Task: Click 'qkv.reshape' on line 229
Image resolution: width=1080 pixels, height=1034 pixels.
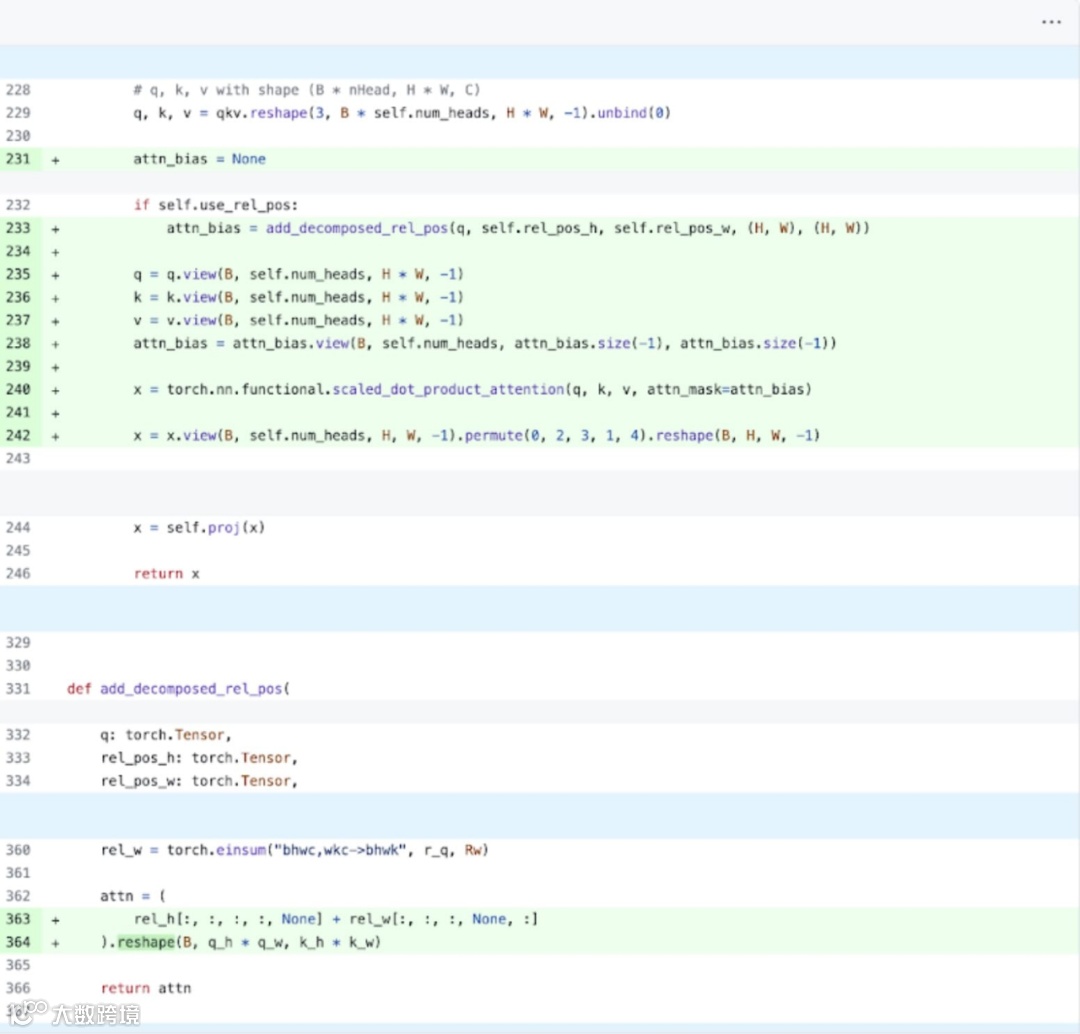Action: (261, 113)
